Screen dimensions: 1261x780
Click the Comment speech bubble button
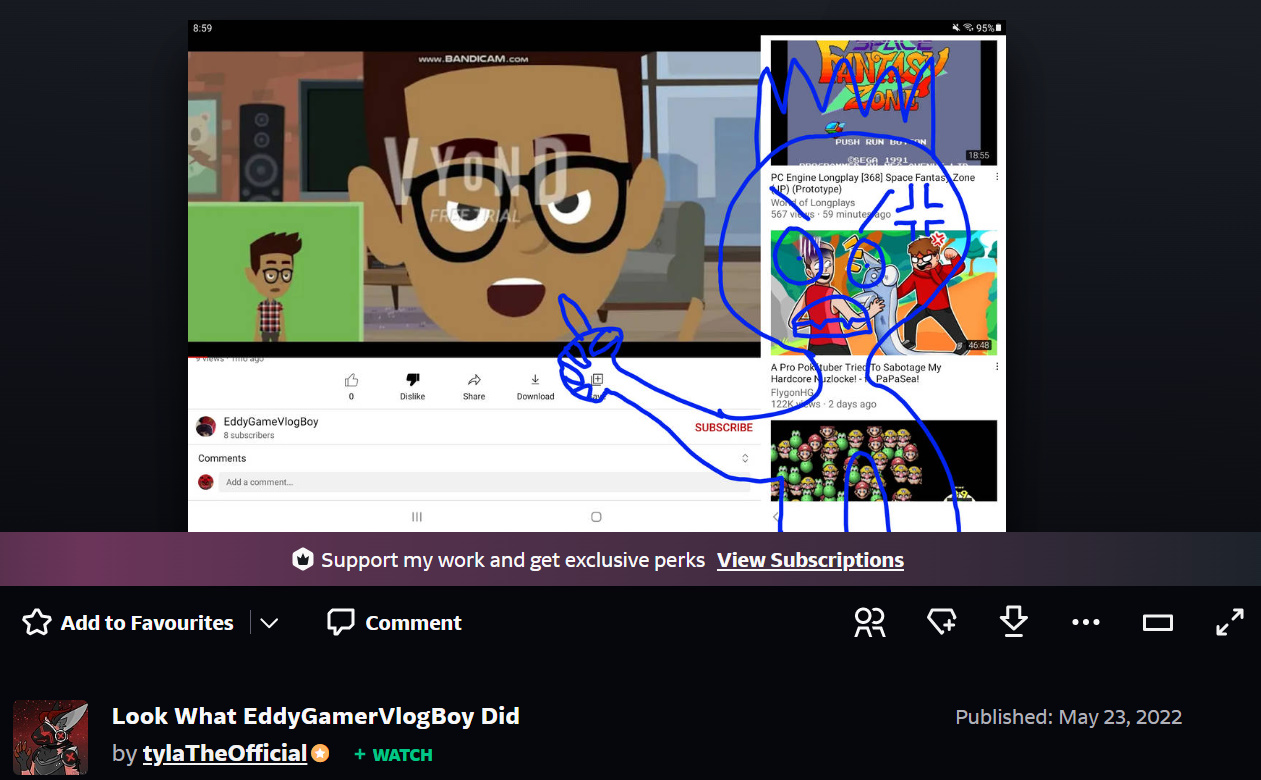394,622
